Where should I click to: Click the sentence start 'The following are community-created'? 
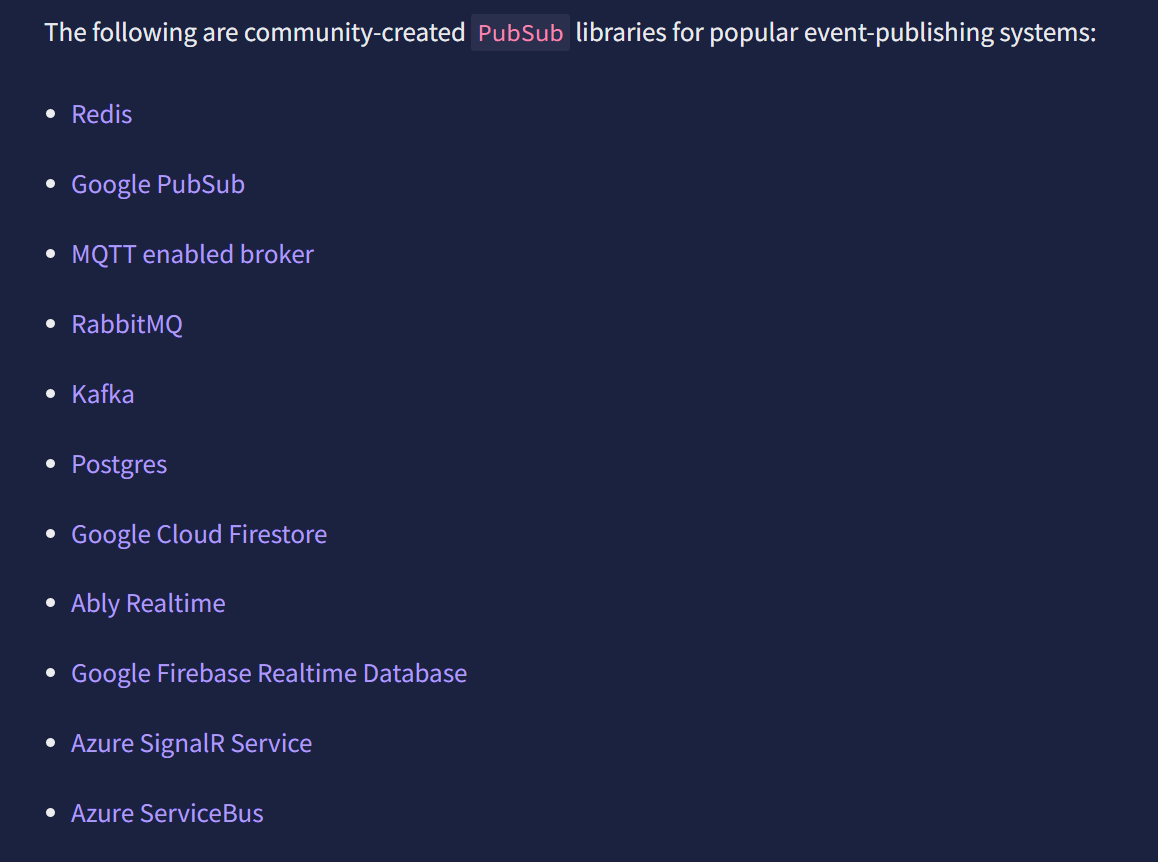point(255,33)
